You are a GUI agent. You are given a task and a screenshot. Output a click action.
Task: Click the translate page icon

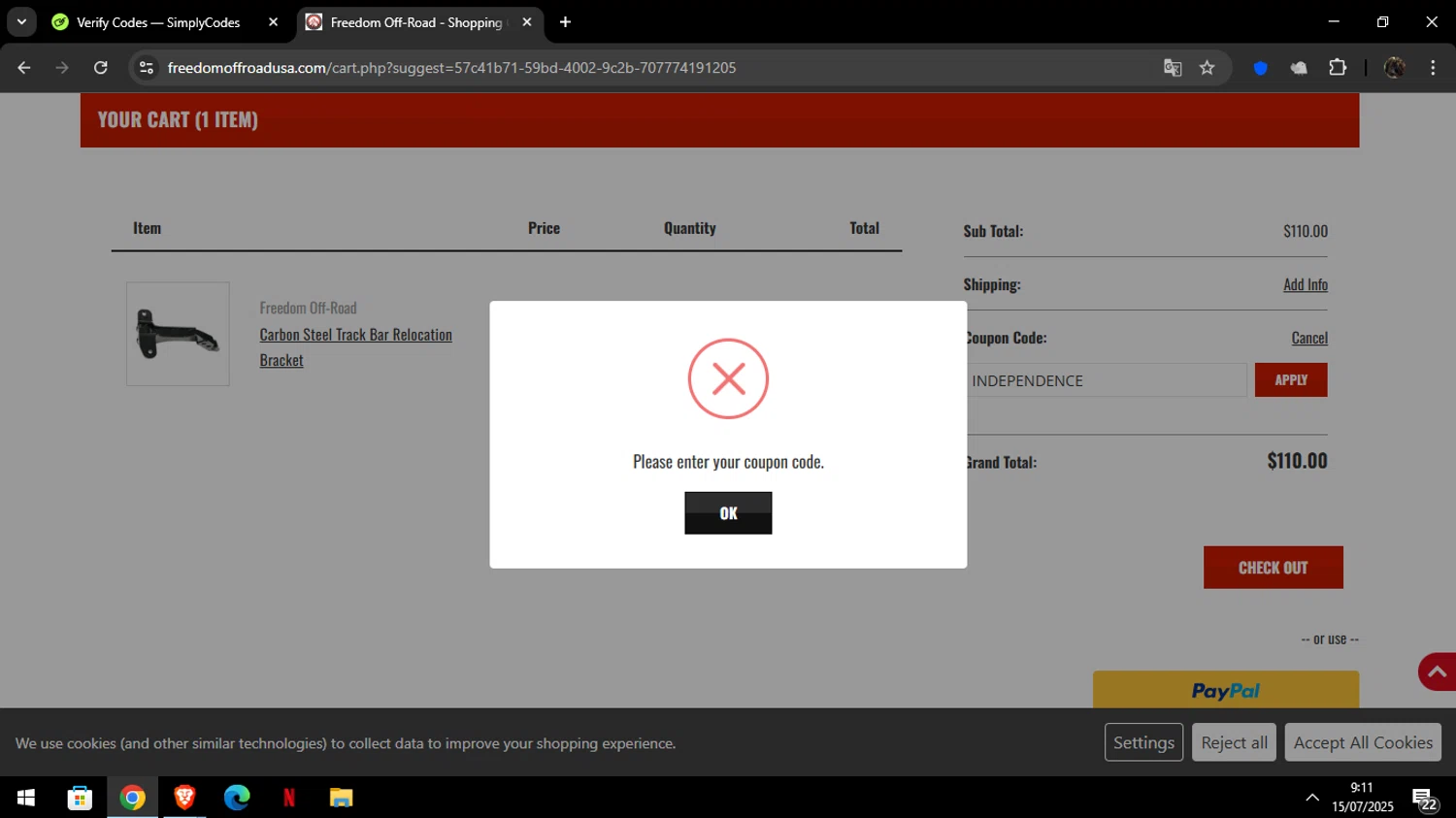pyautogui.click(x=1173, y=68)
